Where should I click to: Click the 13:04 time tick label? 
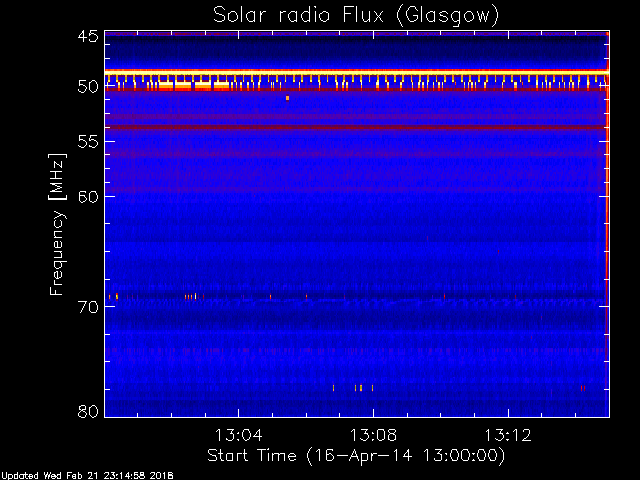click(238, 435)
